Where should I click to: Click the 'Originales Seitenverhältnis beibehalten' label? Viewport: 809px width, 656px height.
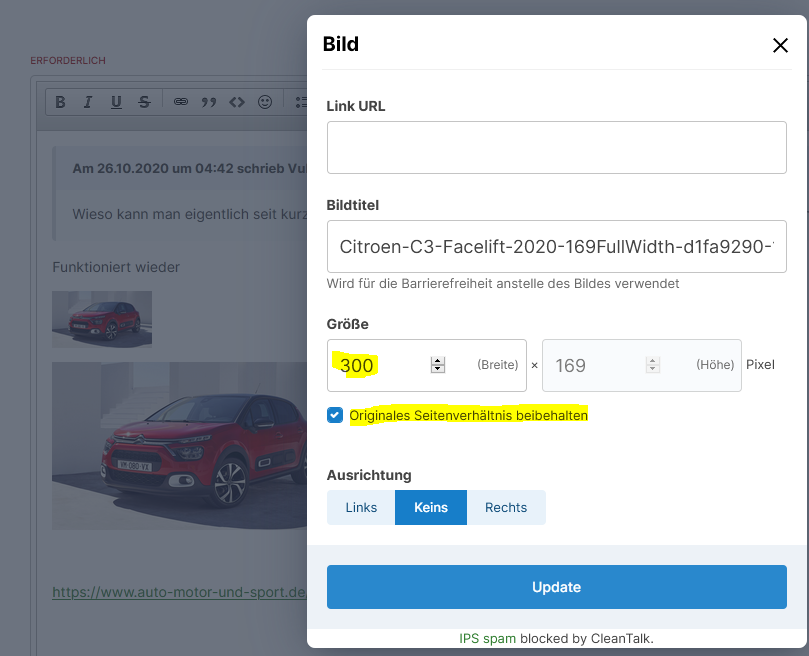(468, 415)
